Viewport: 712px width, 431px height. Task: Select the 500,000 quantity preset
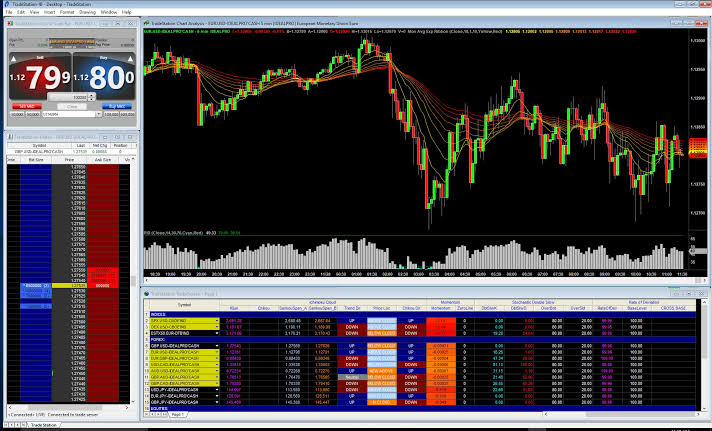[127, 115]
